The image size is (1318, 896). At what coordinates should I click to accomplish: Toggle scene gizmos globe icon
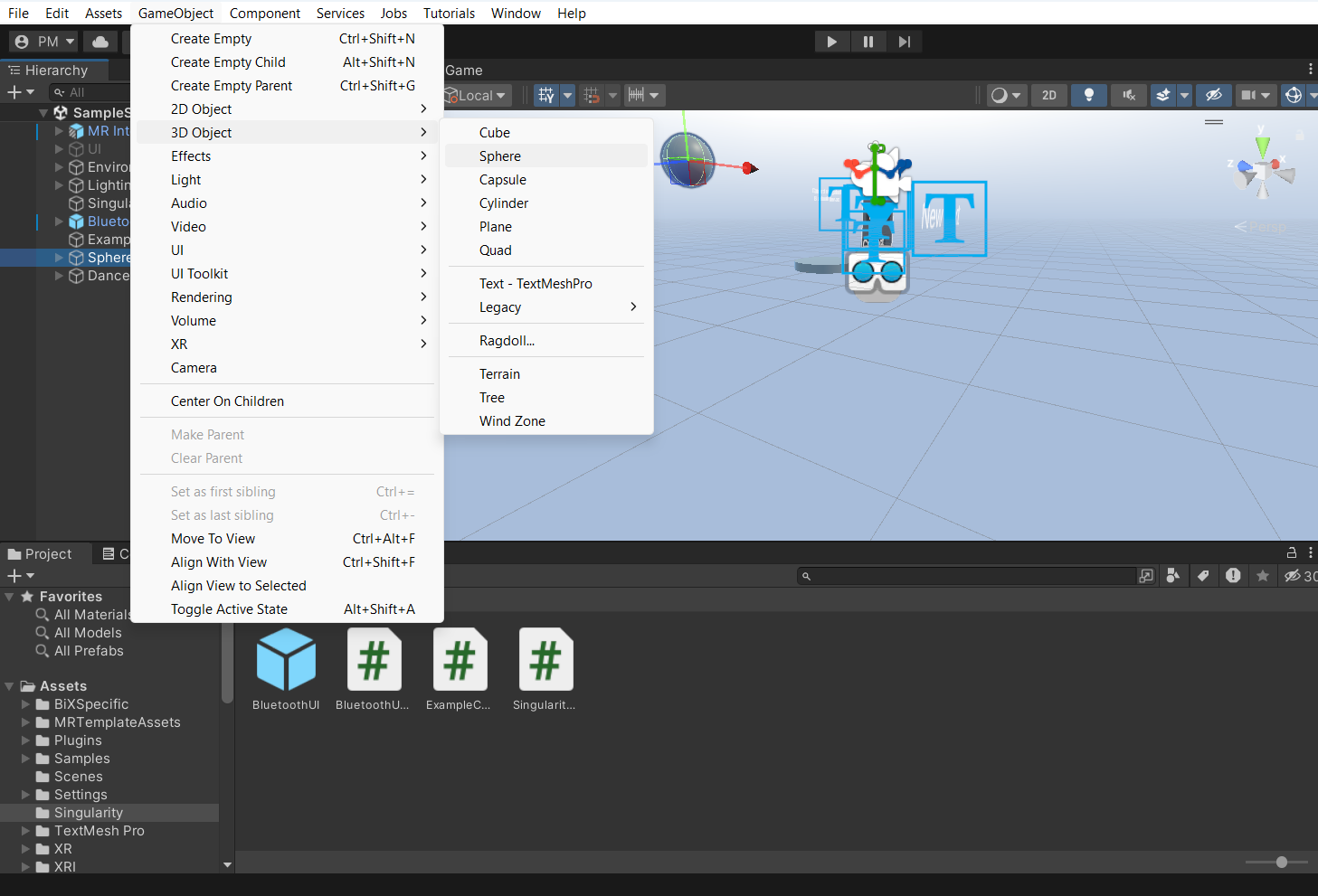1294,95
